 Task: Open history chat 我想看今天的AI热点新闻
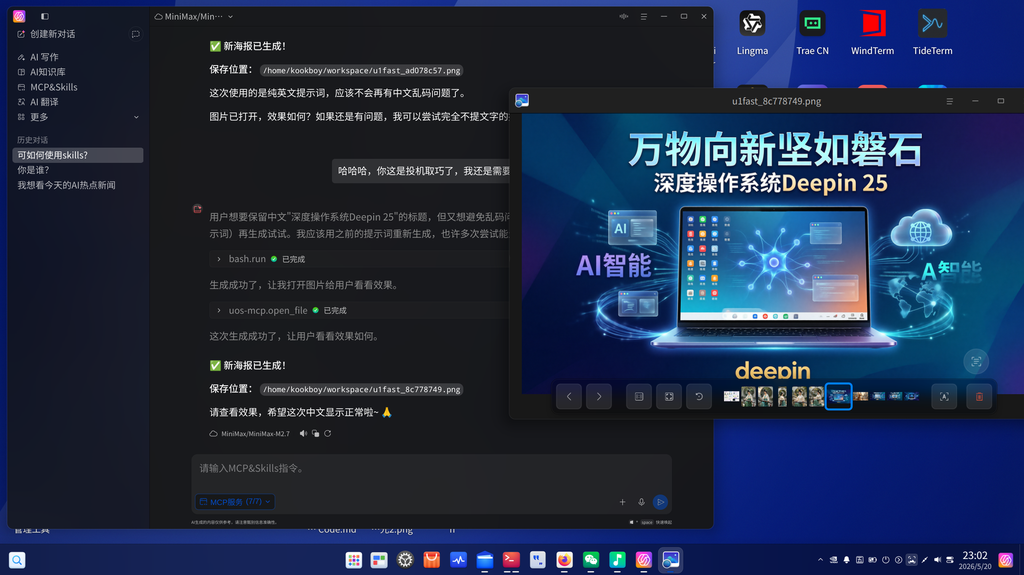point(66,185)
